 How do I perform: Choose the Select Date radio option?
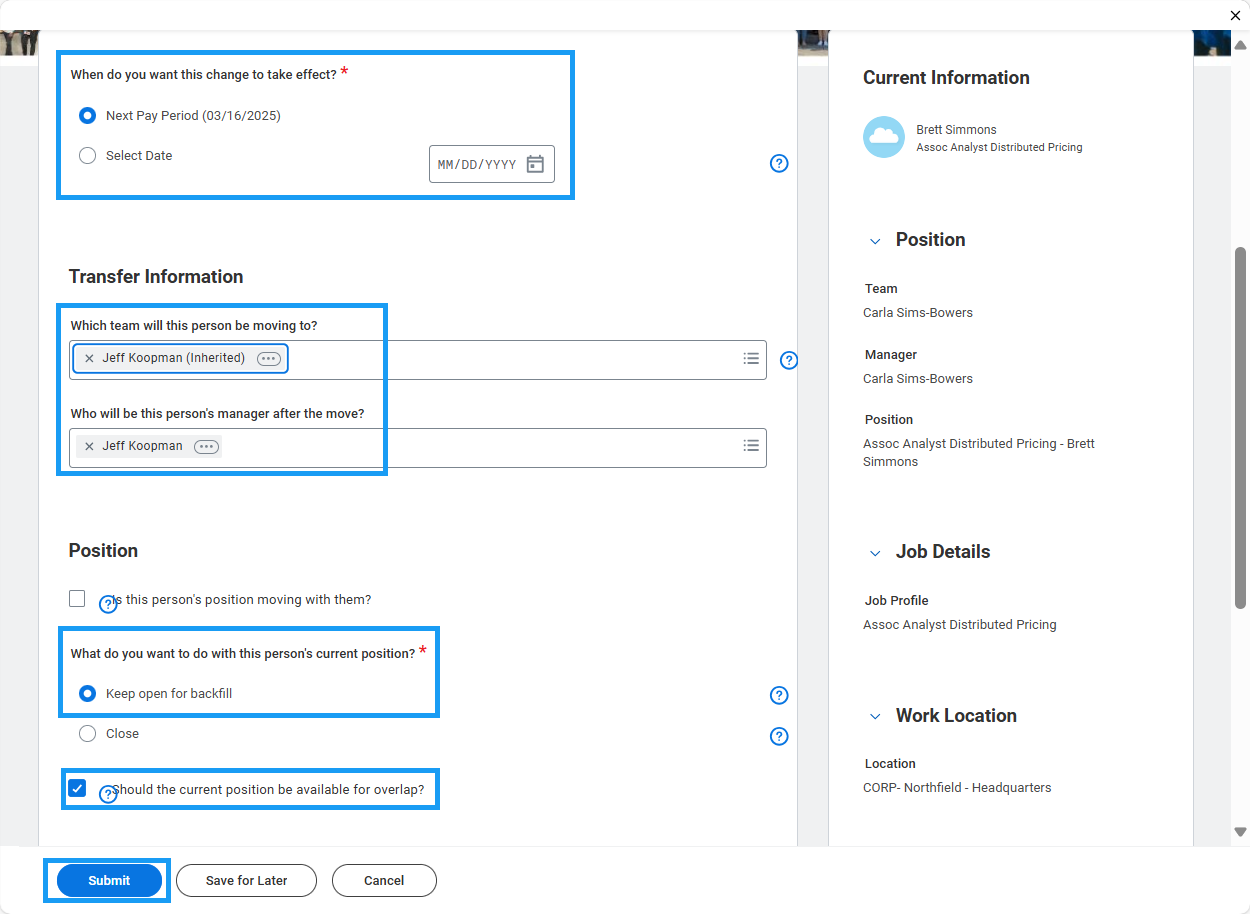click(x=87, y=156)
